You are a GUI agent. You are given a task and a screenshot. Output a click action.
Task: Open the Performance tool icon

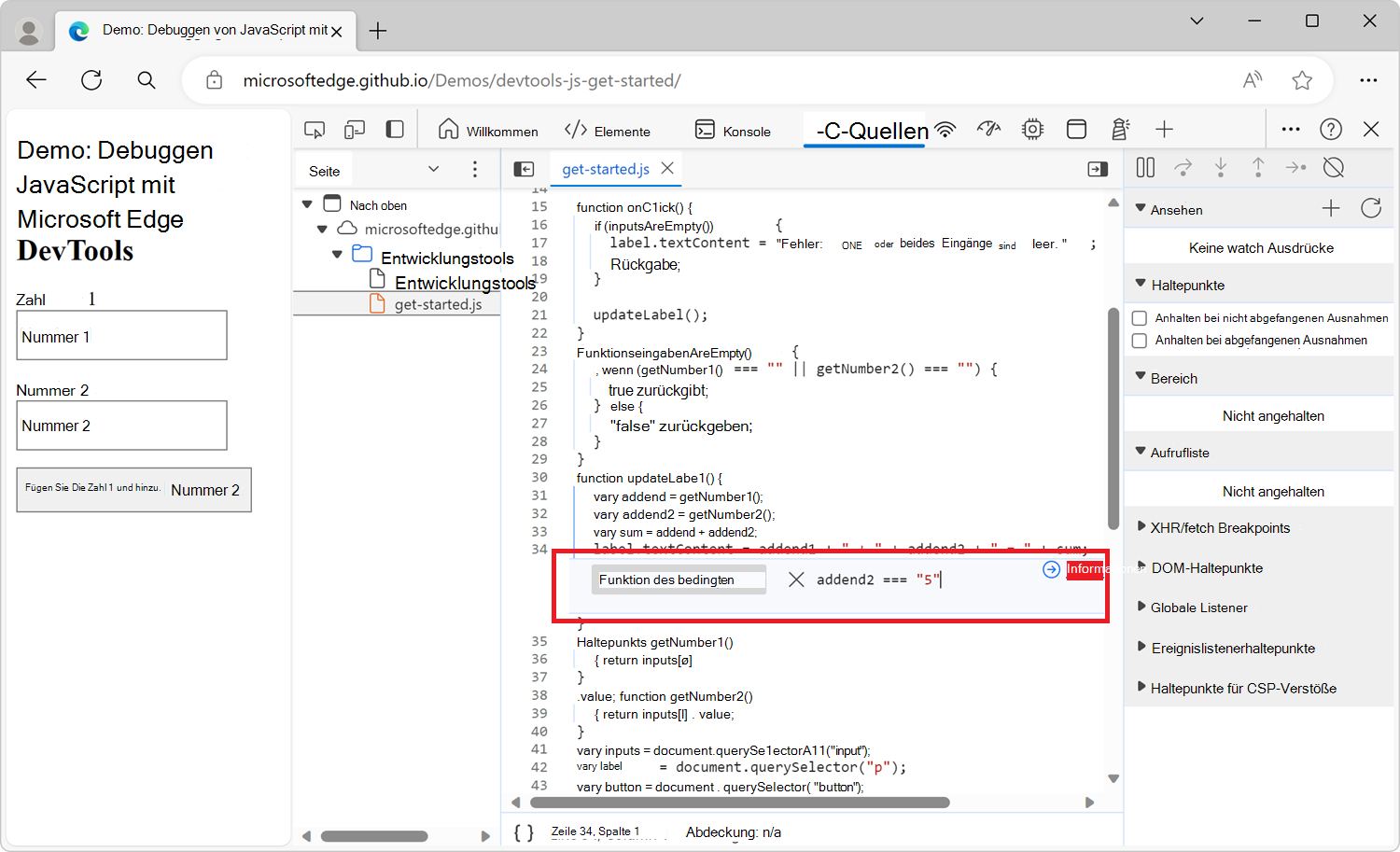tap(989, 129)
